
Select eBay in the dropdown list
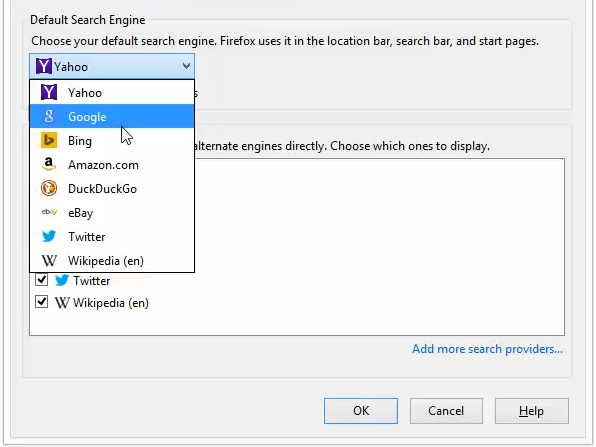click(112, 212)
